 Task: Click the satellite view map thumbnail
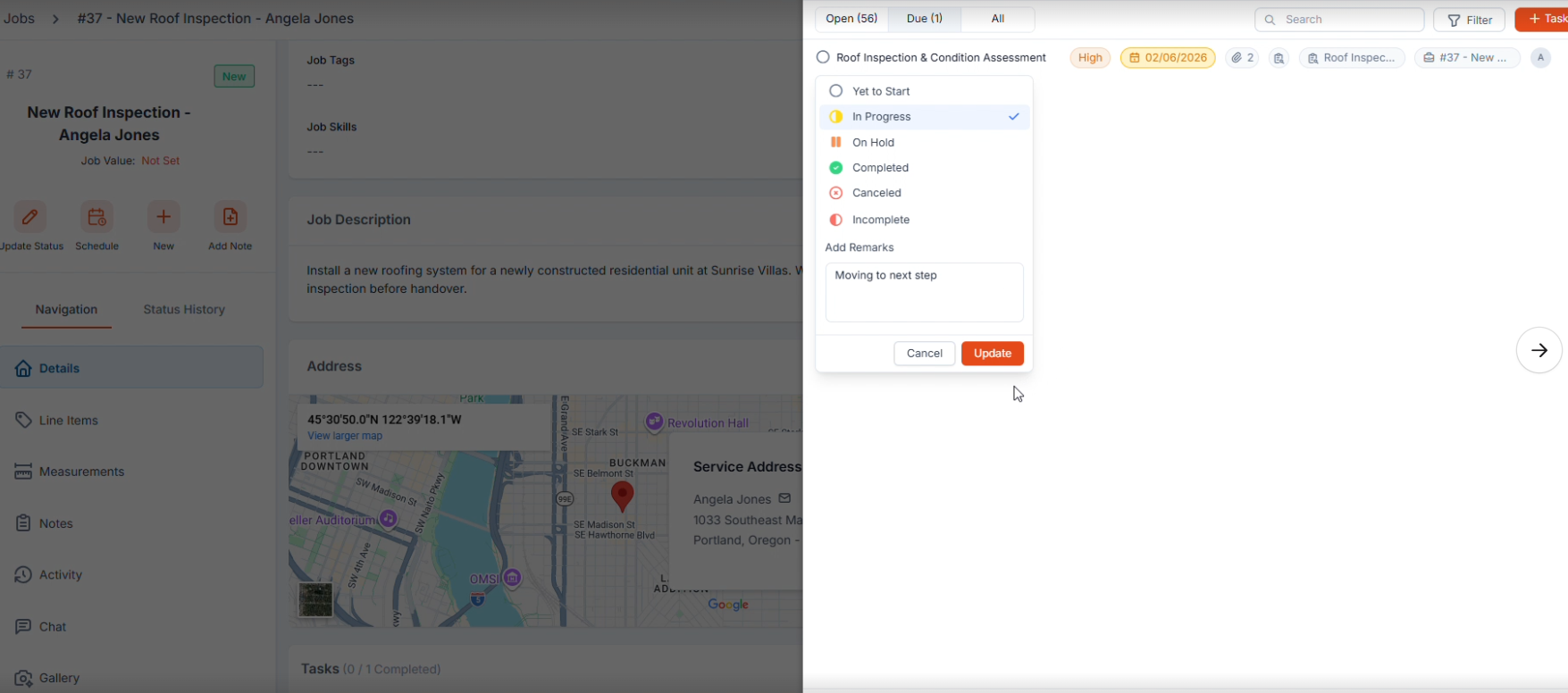click(315, 599)
